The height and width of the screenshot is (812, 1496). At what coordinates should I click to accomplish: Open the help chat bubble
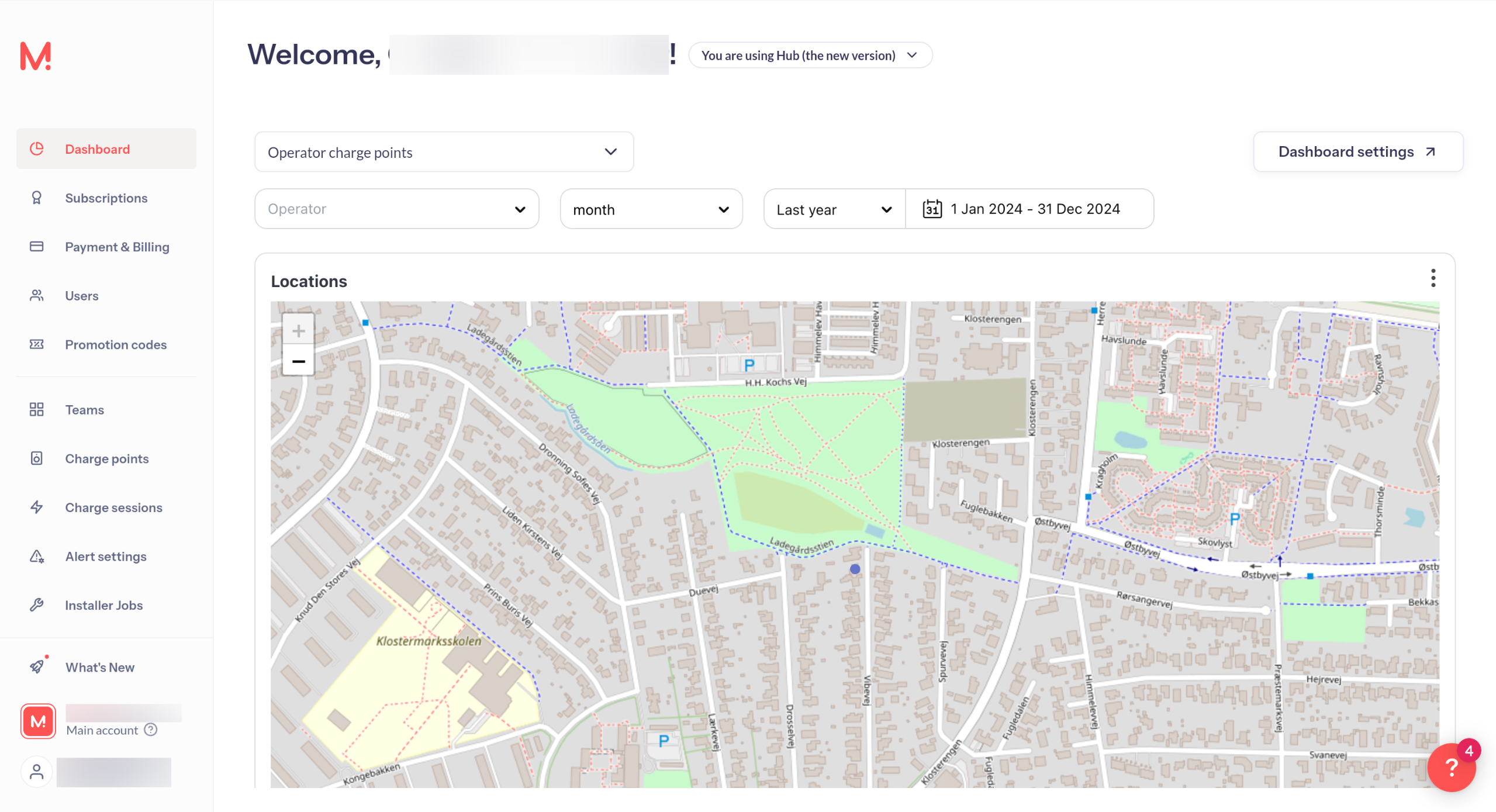click(x=1450, y=767)
